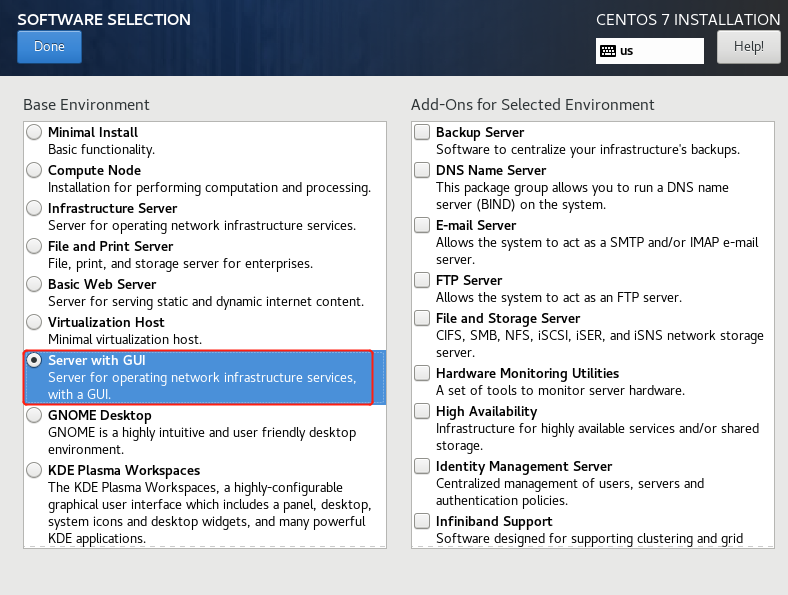Choose the File and Print Server radio option

[x=34, y=246]
